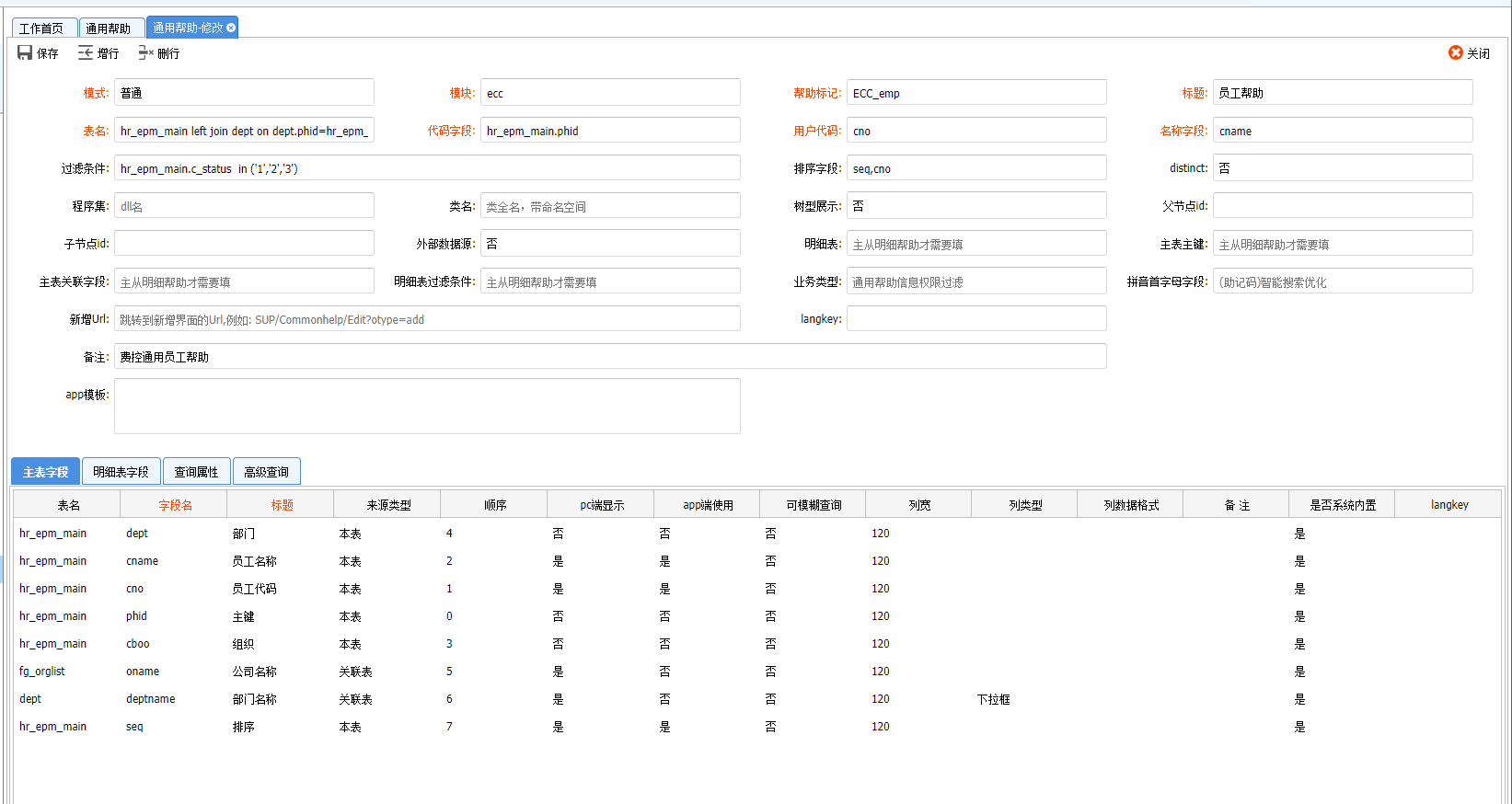Click the 子节点id input field
Viewport: 1512px width, 804px height.
tap(244, 243)
